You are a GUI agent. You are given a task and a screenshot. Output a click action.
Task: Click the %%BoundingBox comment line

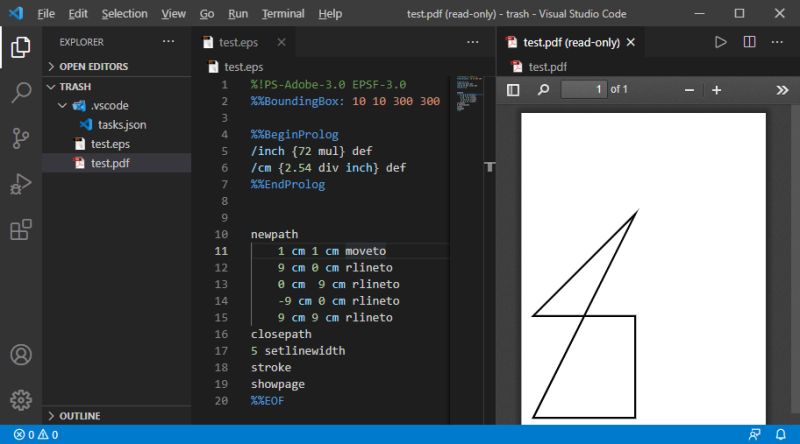345,101
